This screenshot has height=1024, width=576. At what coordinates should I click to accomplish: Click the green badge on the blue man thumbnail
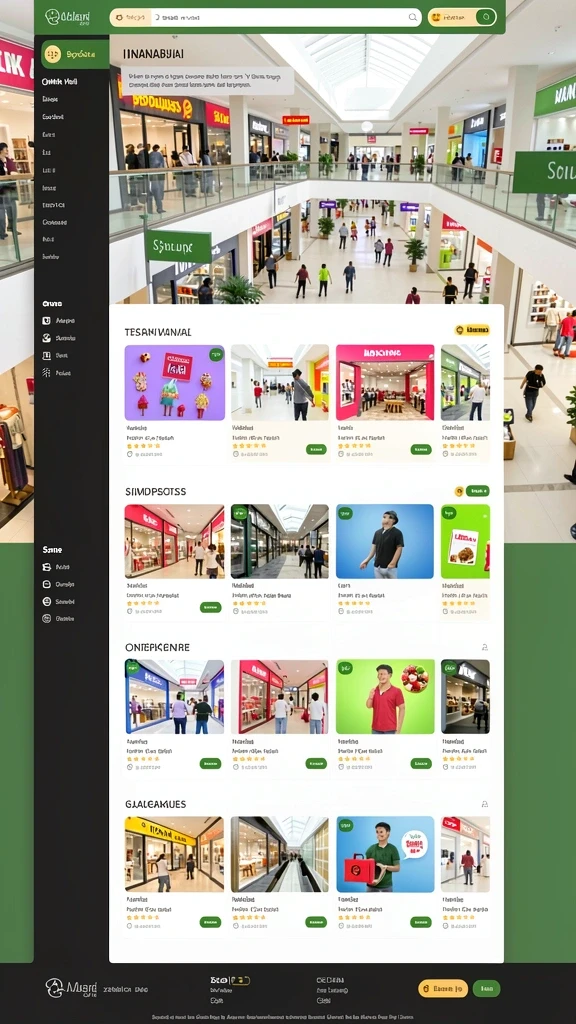345,513
